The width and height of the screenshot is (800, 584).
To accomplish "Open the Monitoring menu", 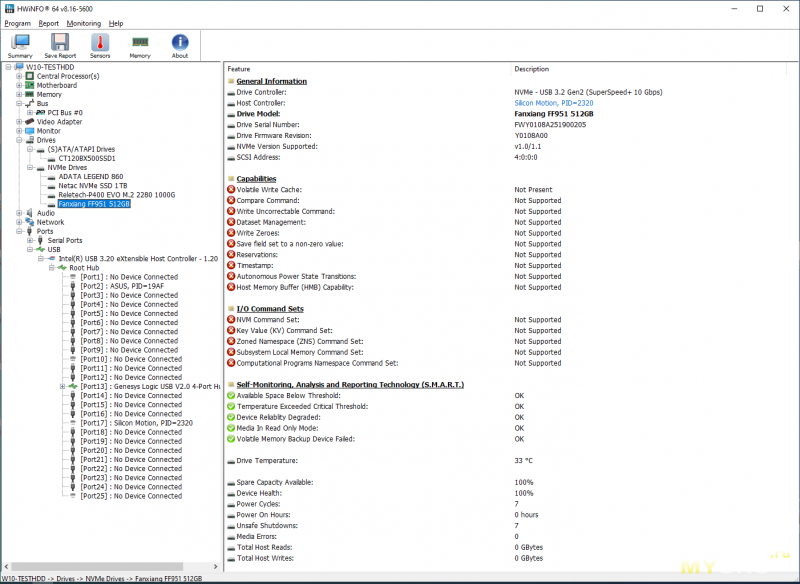I will coord(84,23).
